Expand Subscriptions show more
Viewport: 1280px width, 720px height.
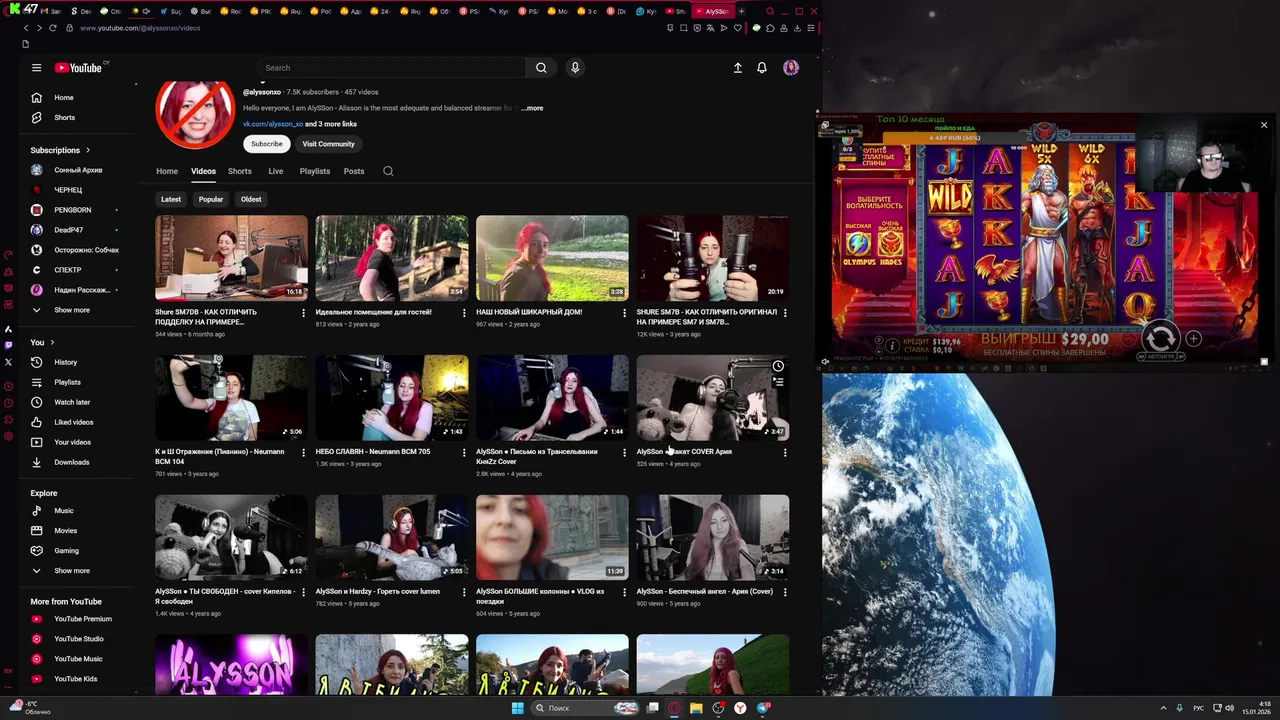point(70,310)
